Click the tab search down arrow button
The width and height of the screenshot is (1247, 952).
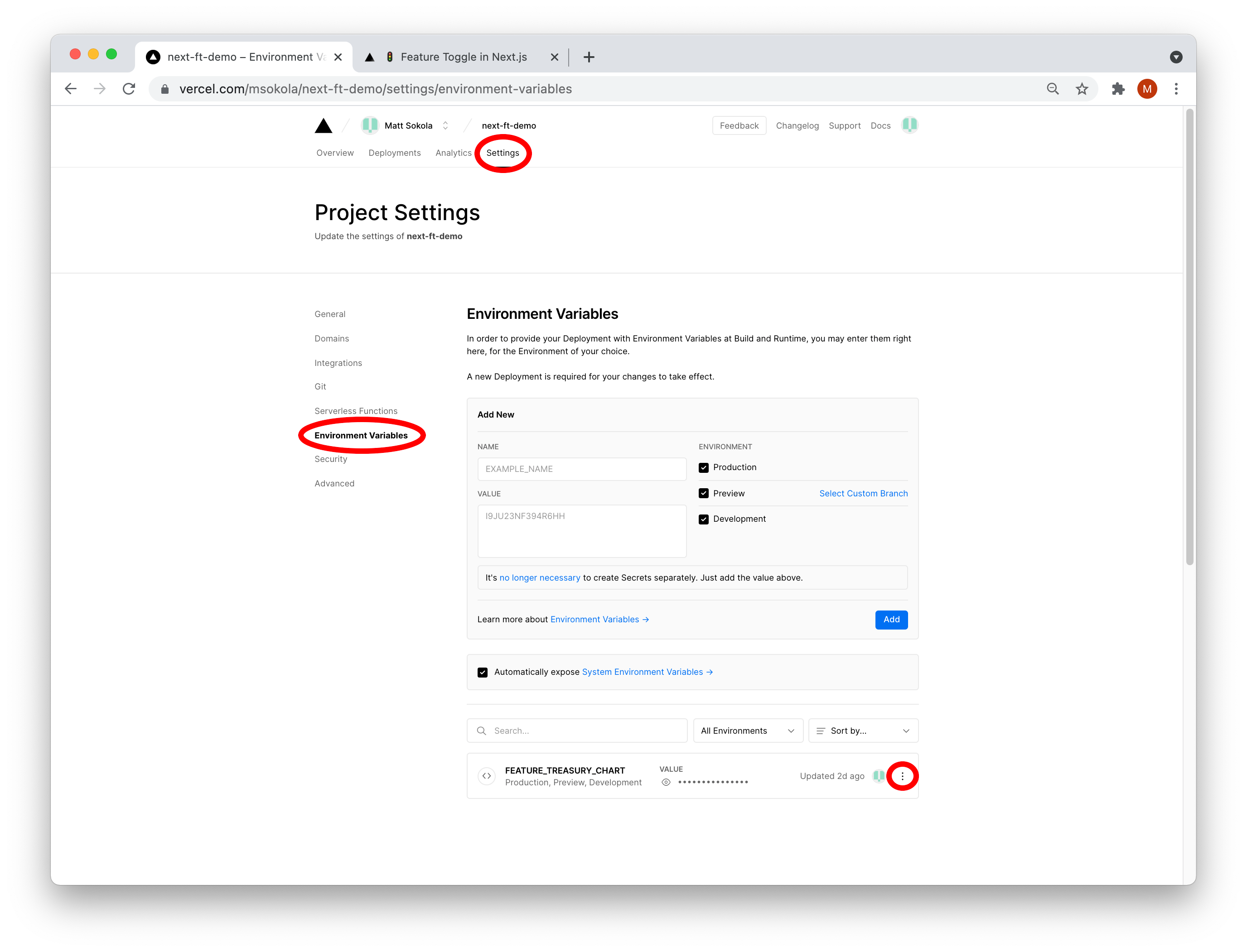(1176, 57)
